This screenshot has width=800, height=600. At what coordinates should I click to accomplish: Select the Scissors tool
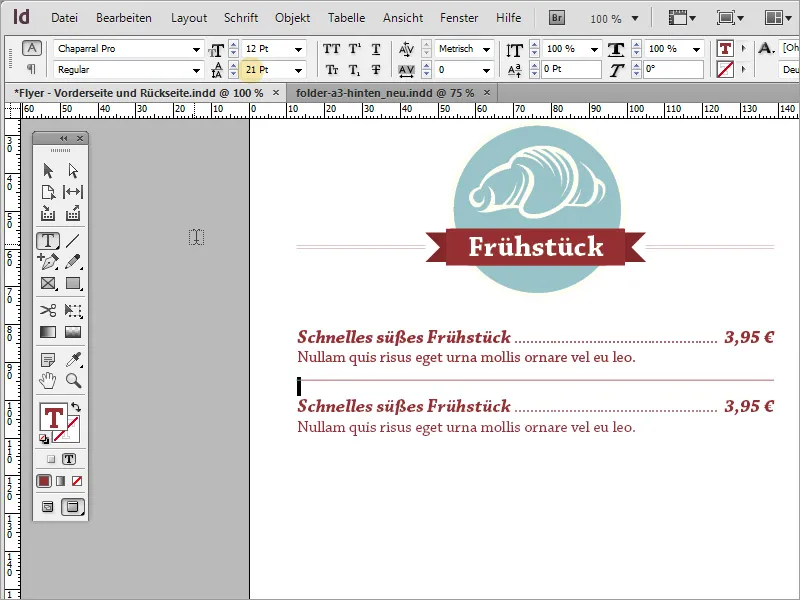(48, 310)
